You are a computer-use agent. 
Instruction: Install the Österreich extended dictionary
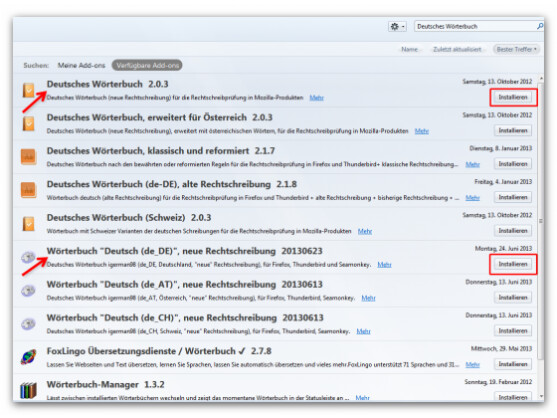513,131
